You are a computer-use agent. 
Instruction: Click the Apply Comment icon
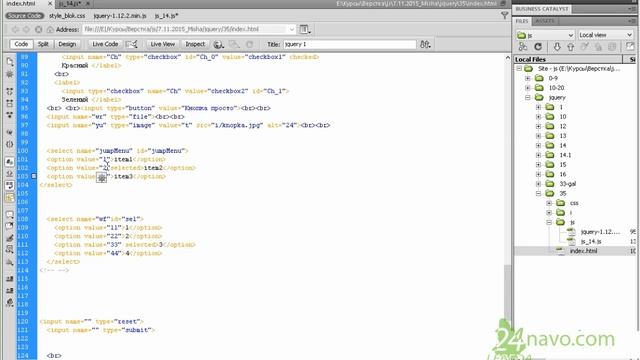coord(10,215)
